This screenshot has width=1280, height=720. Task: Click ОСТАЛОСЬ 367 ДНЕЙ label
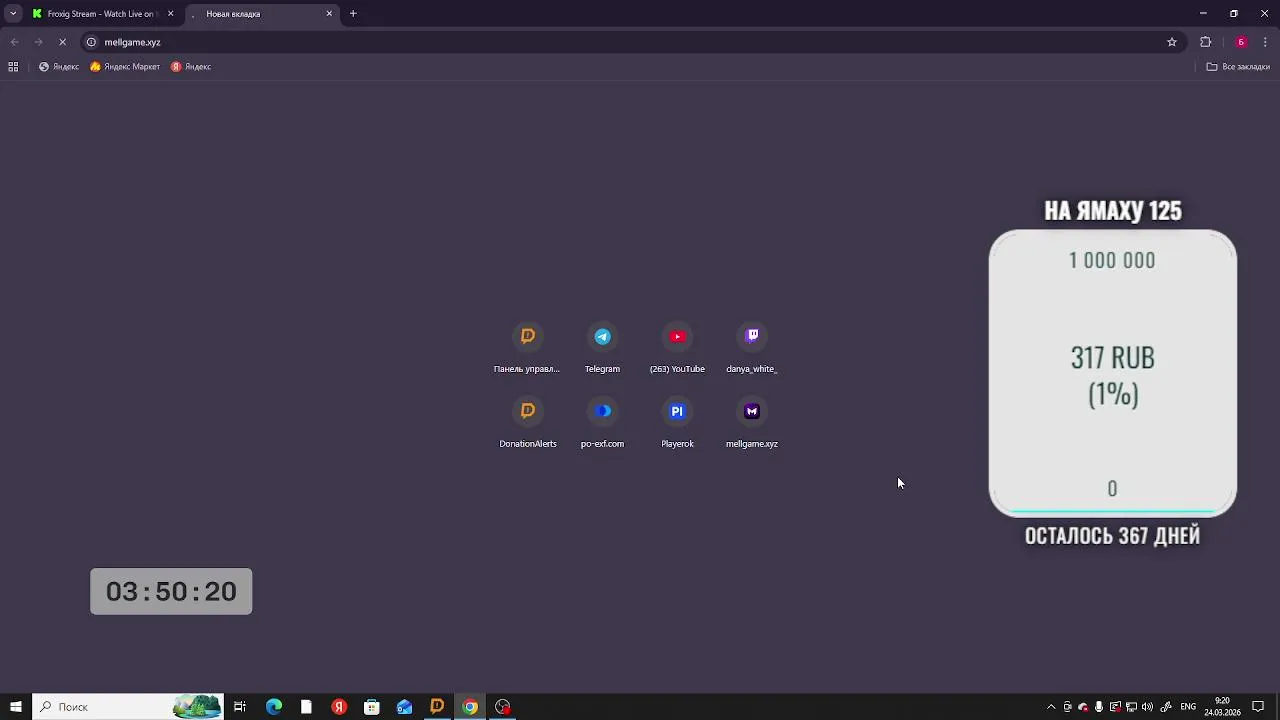pos(1112,536)
